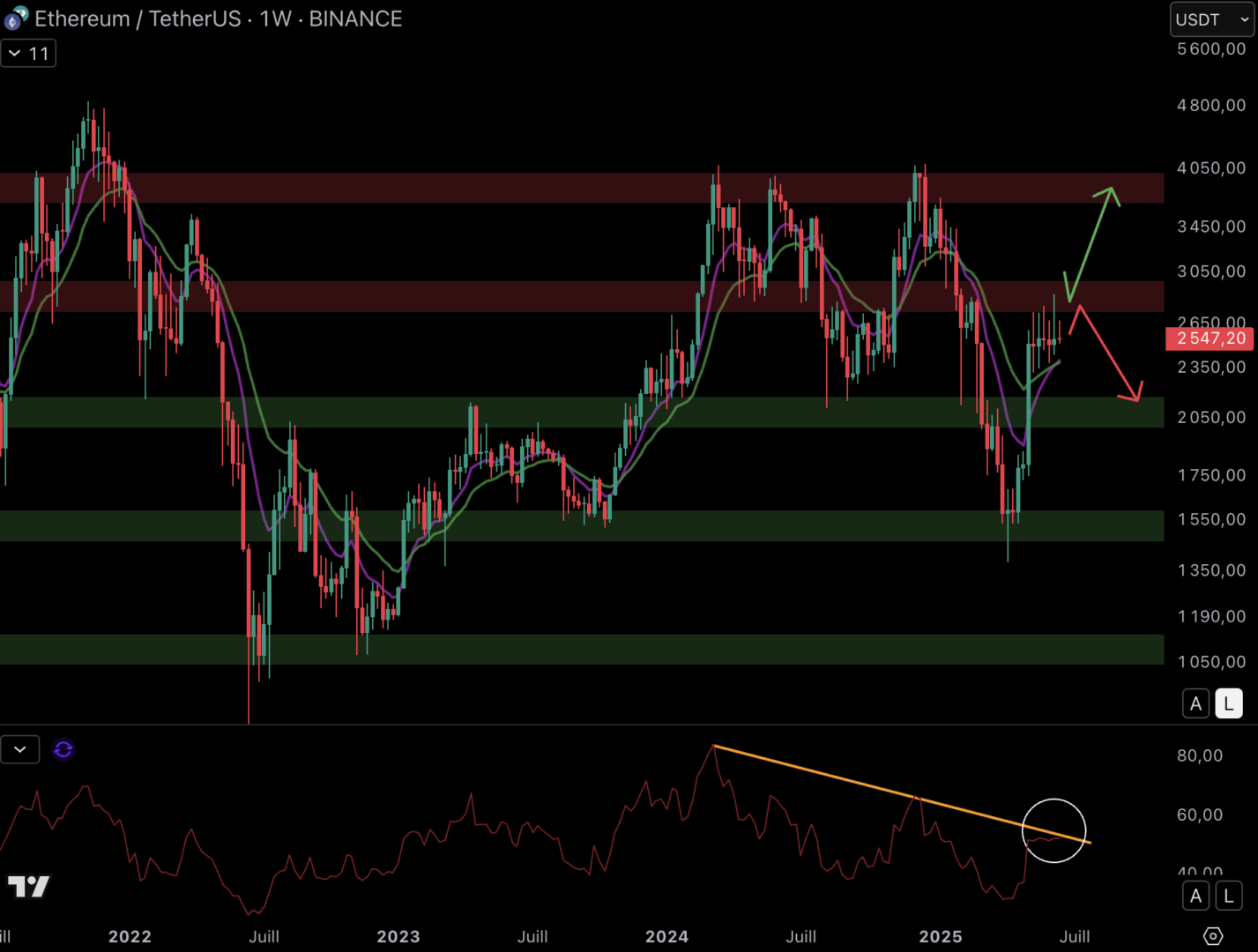Toggle auto scale A on RSI pane
The width and height of the screenshot is (1258, 952).
point(1195,896)
